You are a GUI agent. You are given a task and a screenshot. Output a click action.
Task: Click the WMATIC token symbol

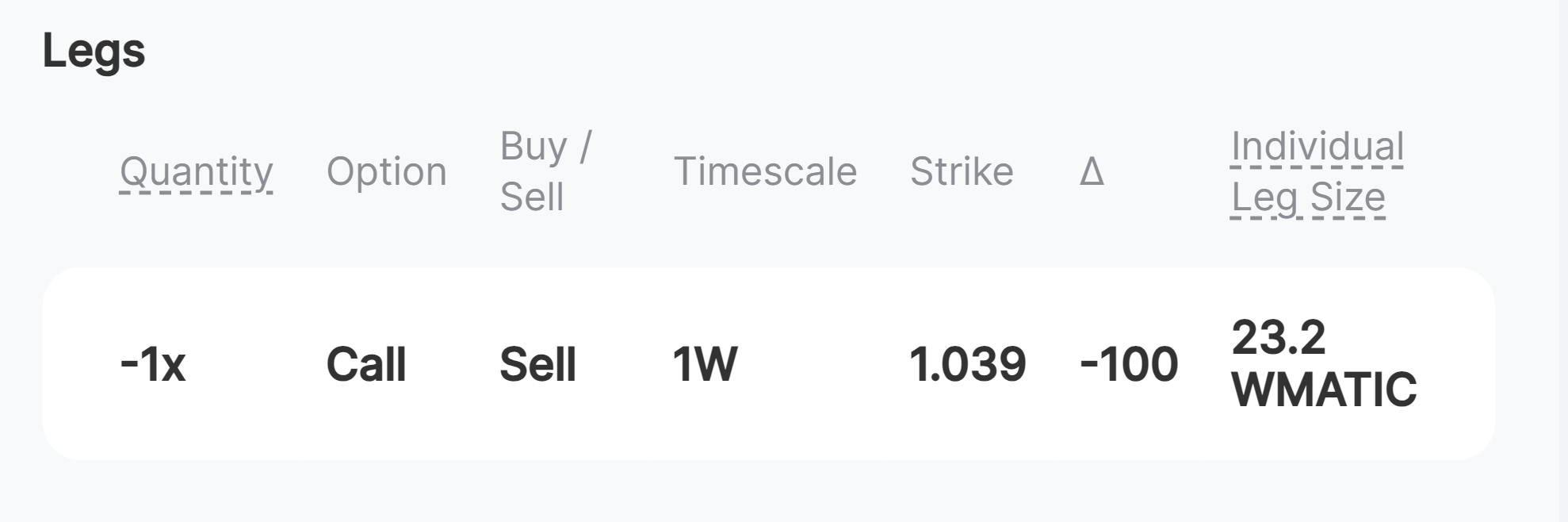tap(1323, 390)
